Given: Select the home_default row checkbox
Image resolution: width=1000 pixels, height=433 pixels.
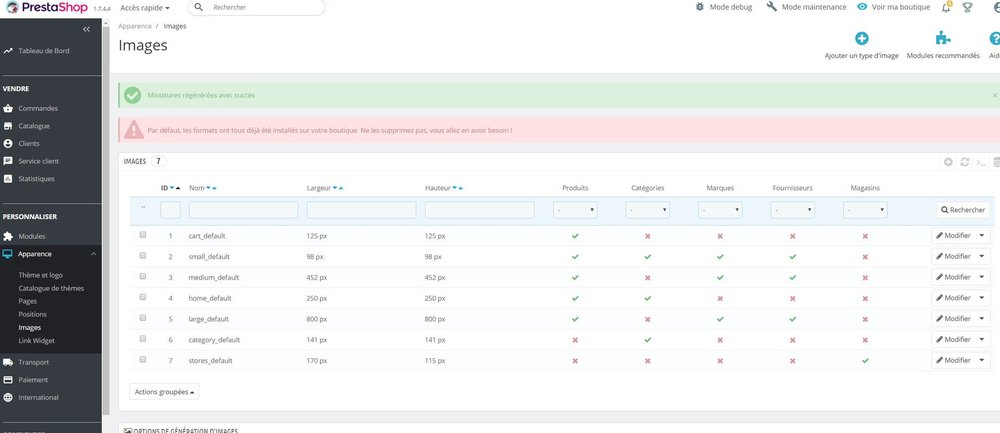Looking at the screenshot, I should [x=143, y=297].
